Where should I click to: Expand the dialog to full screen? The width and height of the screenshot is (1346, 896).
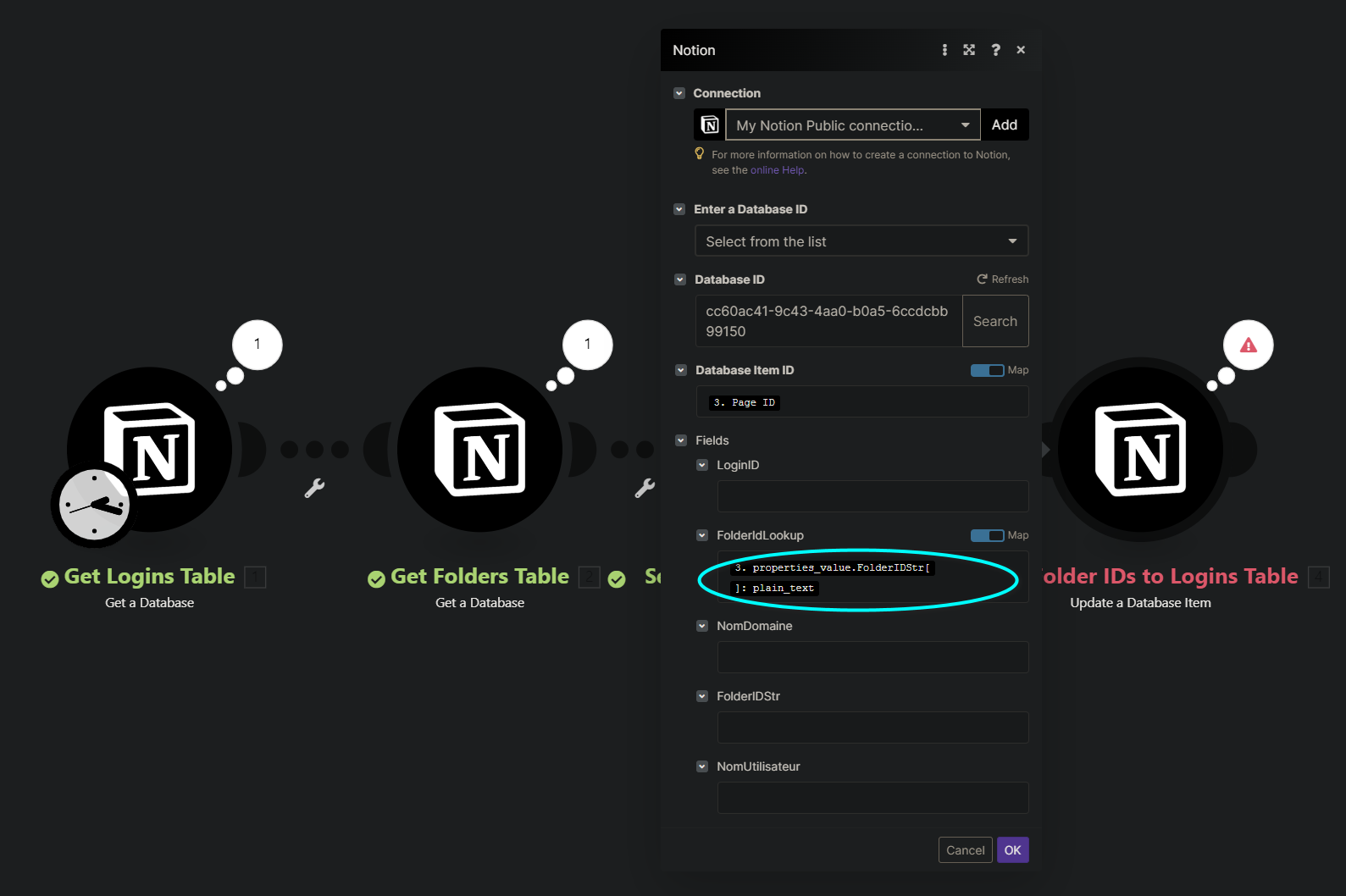(969, 50)
